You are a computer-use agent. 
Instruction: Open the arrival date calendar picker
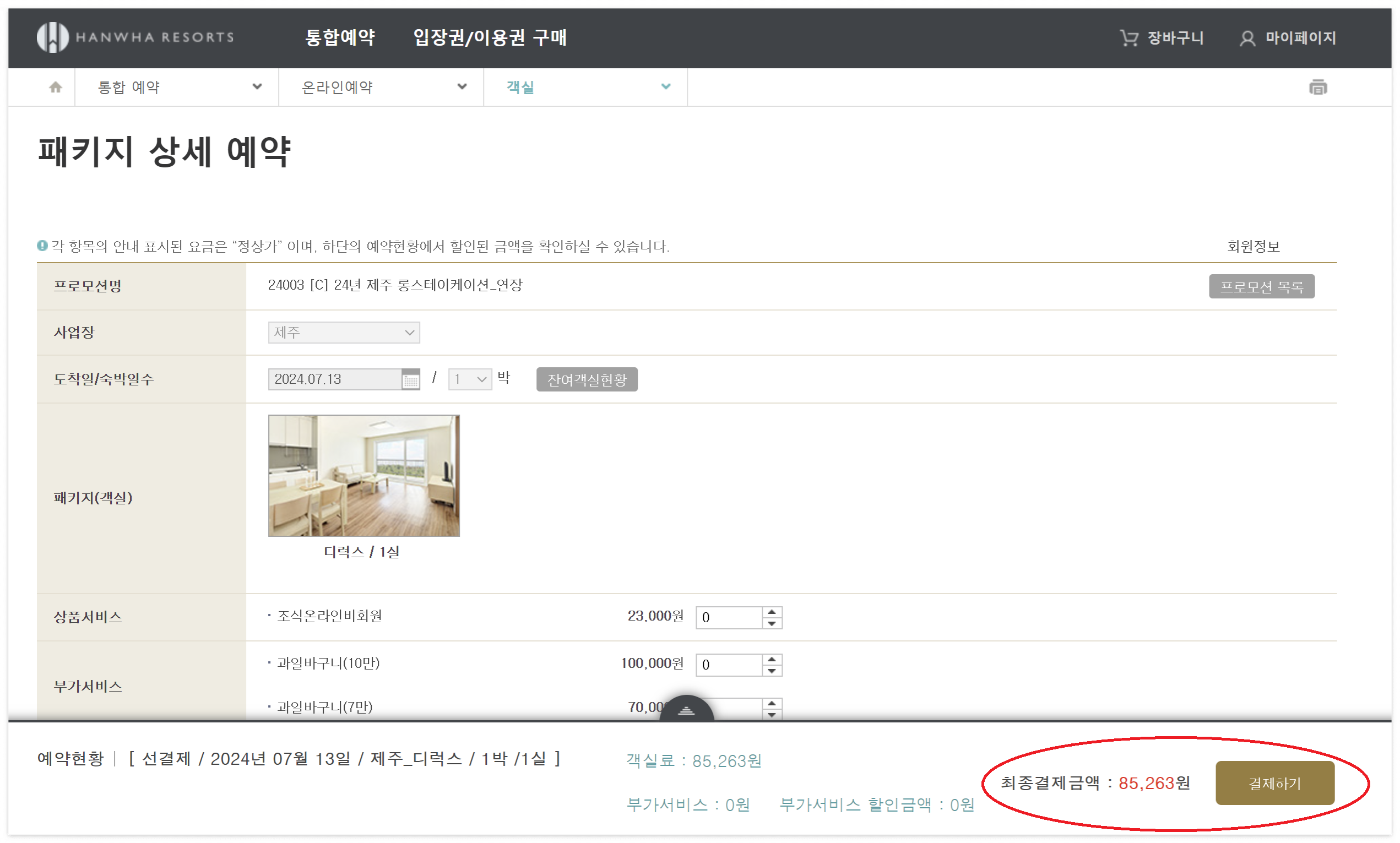click(410, 379)
